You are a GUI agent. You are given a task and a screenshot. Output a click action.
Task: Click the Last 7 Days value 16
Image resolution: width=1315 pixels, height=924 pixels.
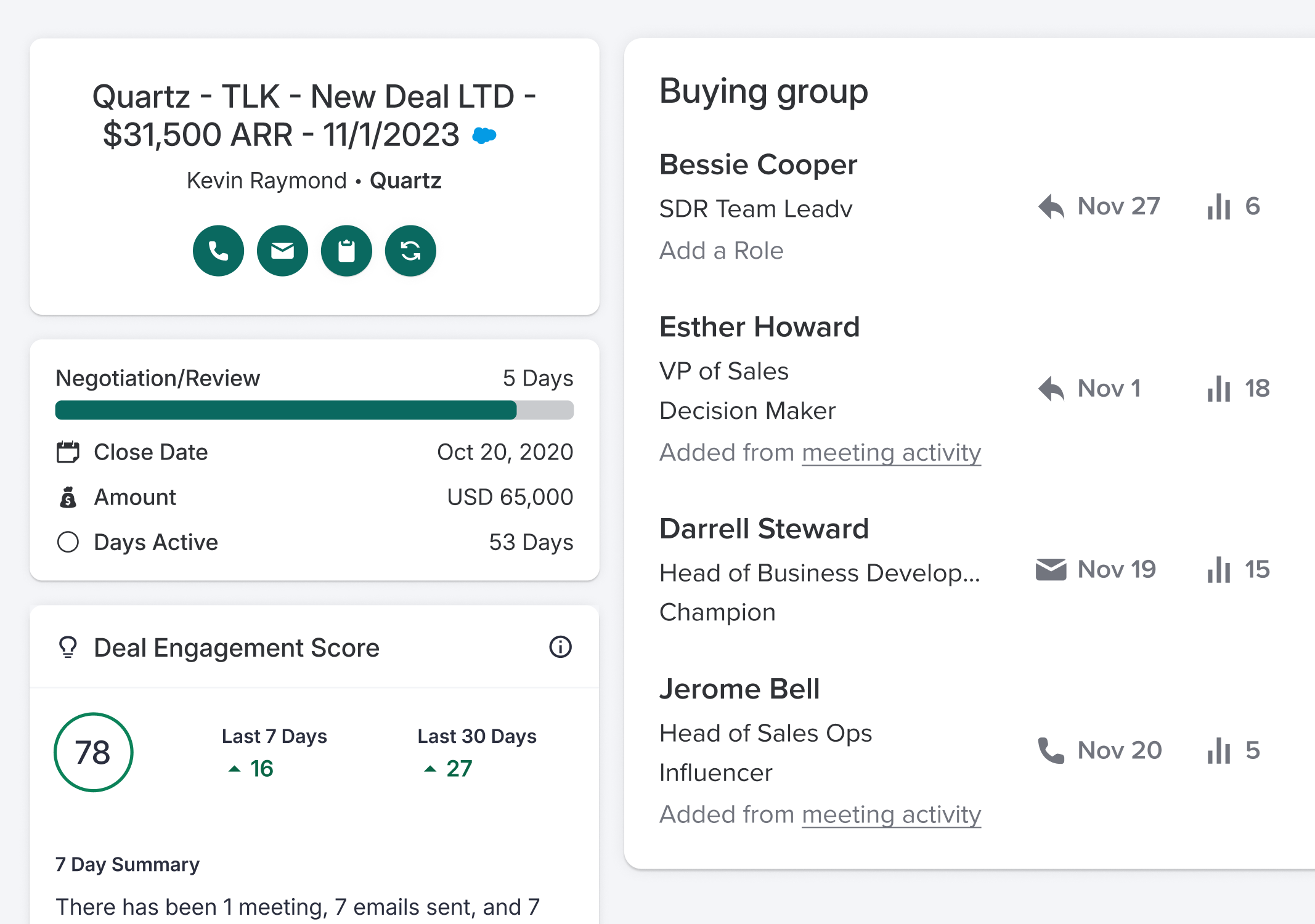coord(262,769)
